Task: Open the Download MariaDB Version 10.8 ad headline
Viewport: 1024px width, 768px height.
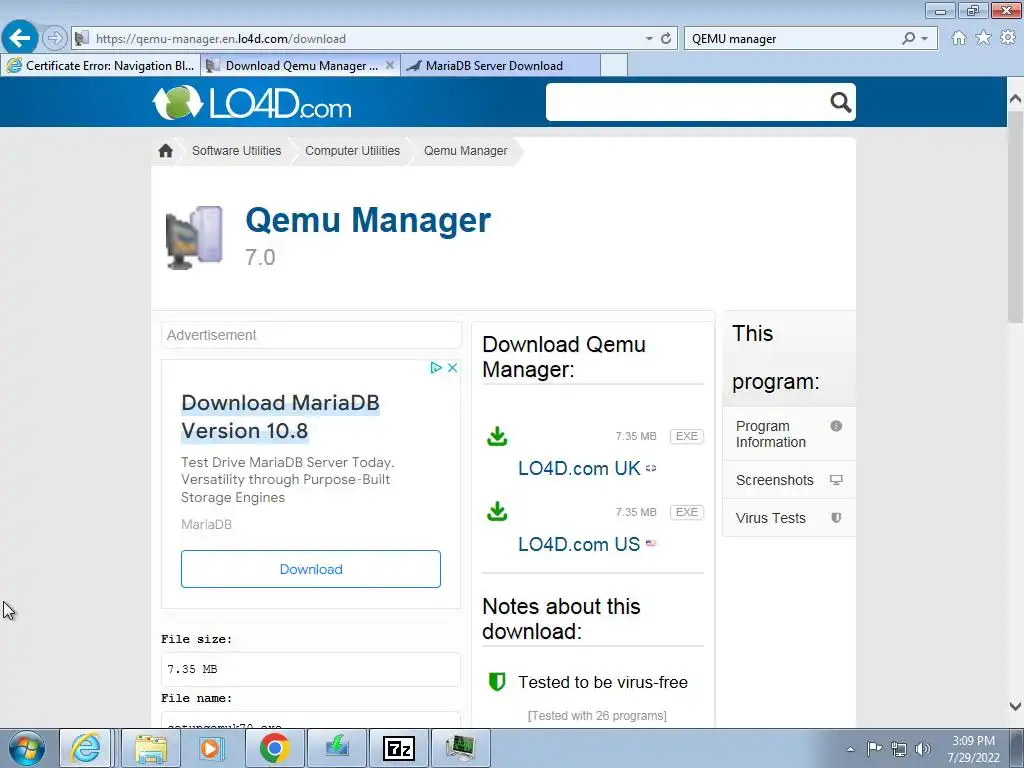Action: pyautogui.click(x=280, y=417)
